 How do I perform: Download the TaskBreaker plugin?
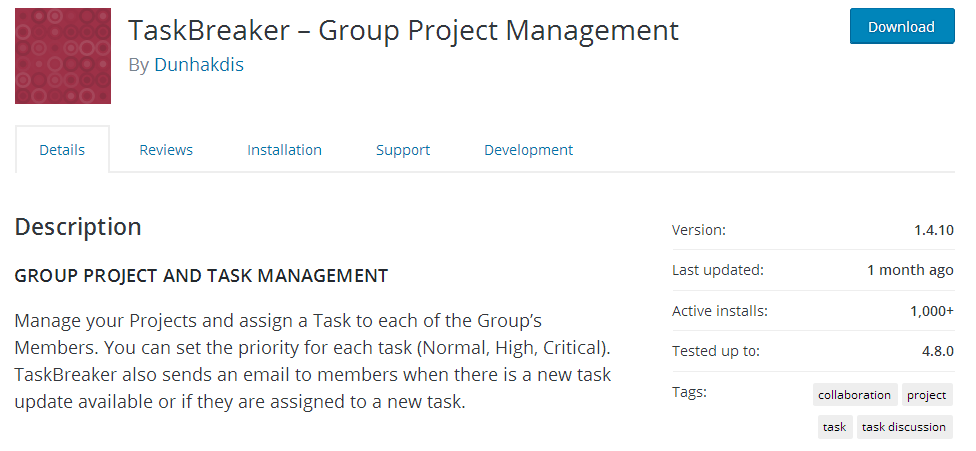(901, 26)
